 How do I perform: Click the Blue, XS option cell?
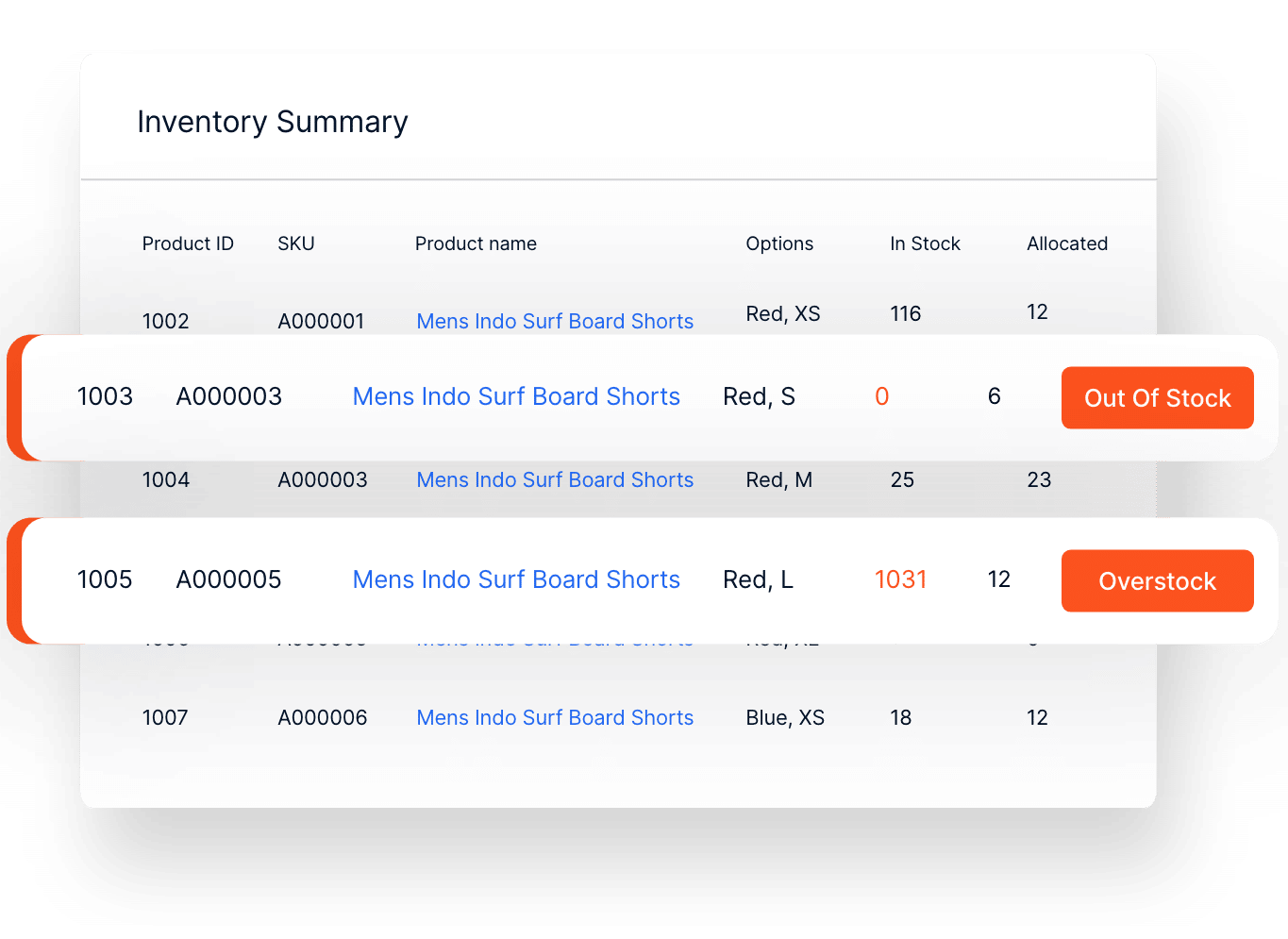tap(785, 717)
